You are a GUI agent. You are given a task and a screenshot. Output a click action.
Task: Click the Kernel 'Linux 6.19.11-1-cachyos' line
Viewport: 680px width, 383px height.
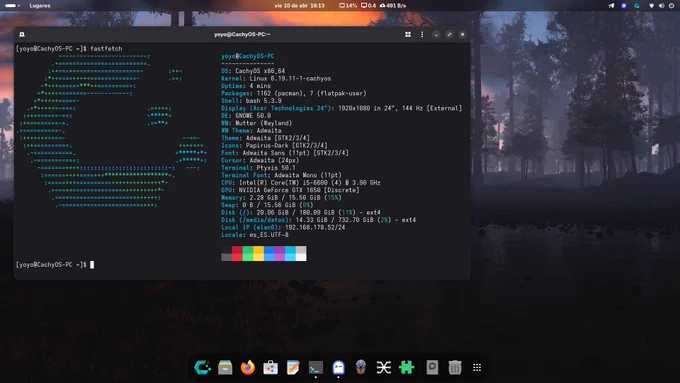pos(276,79)
